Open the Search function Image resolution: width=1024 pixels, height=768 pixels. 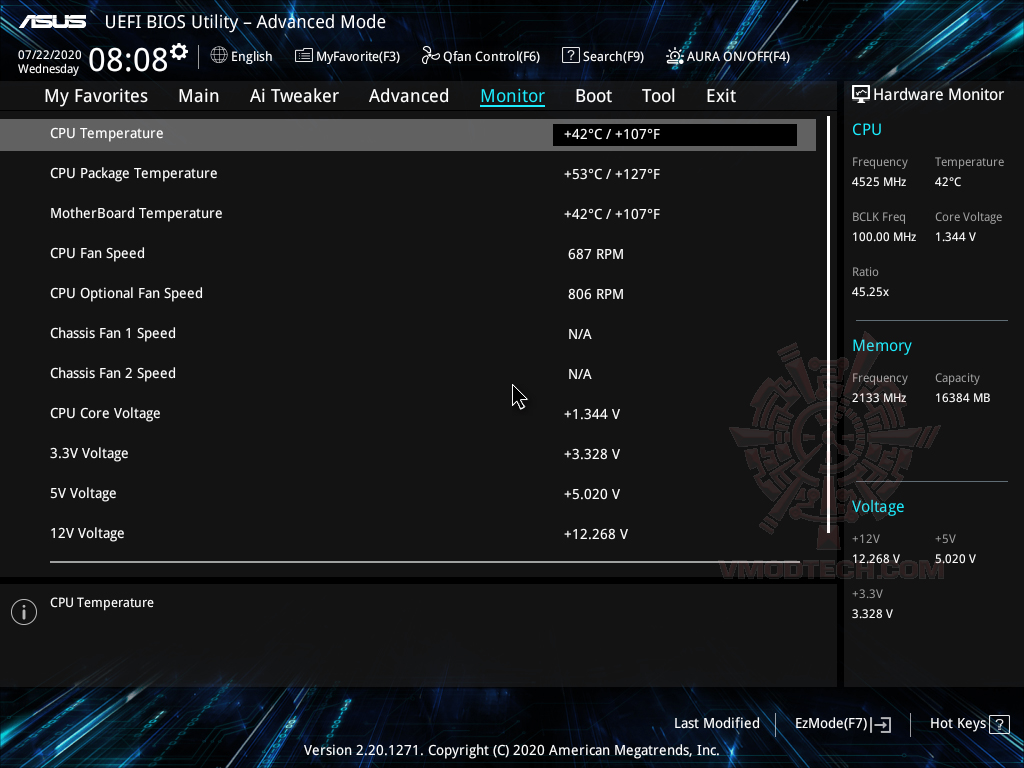[x=603, y=56]
